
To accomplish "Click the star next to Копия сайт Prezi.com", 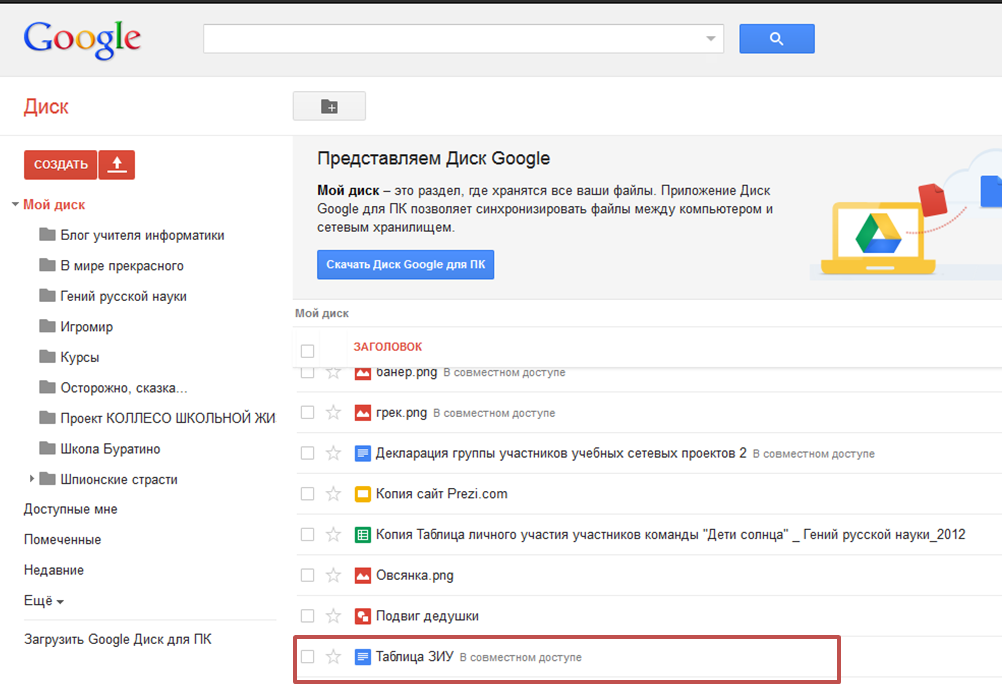I will tap(334, 494).
